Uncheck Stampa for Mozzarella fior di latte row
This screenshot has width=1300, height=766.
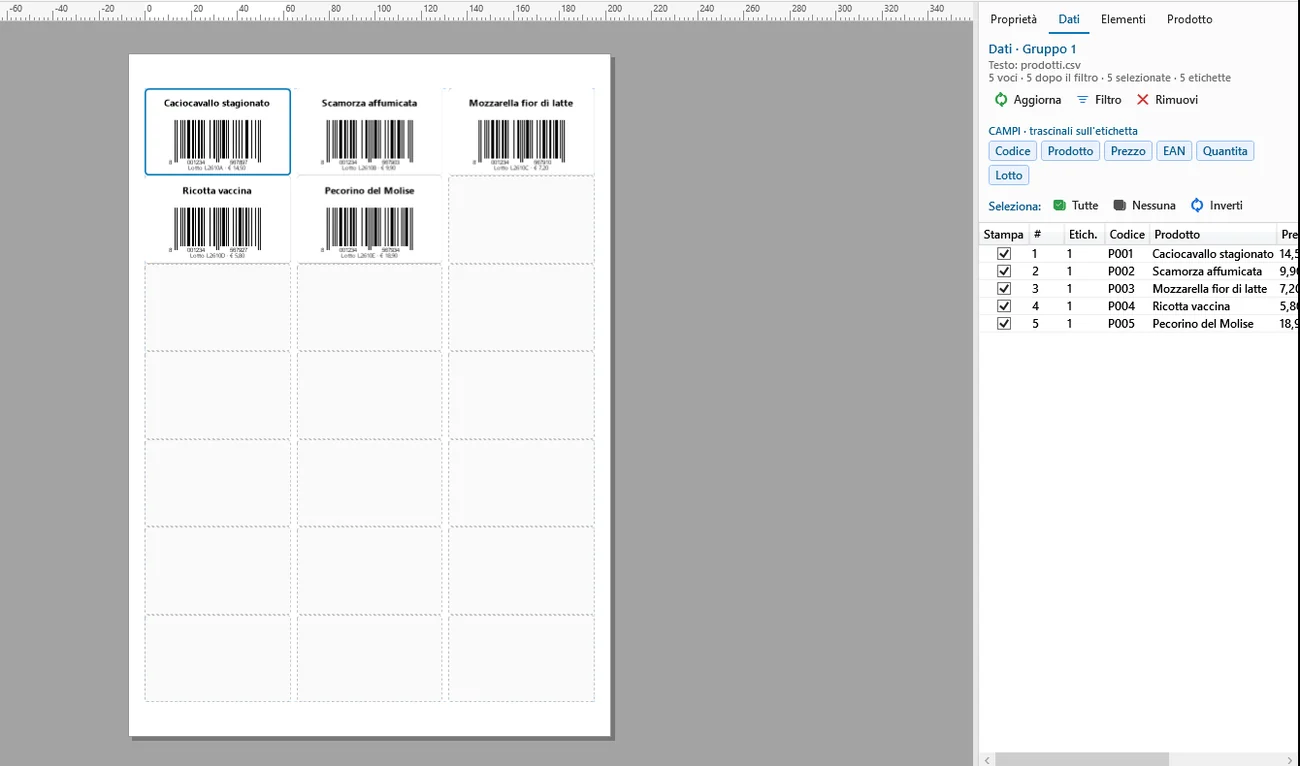pyautogui.click(x=1004, y=289)
